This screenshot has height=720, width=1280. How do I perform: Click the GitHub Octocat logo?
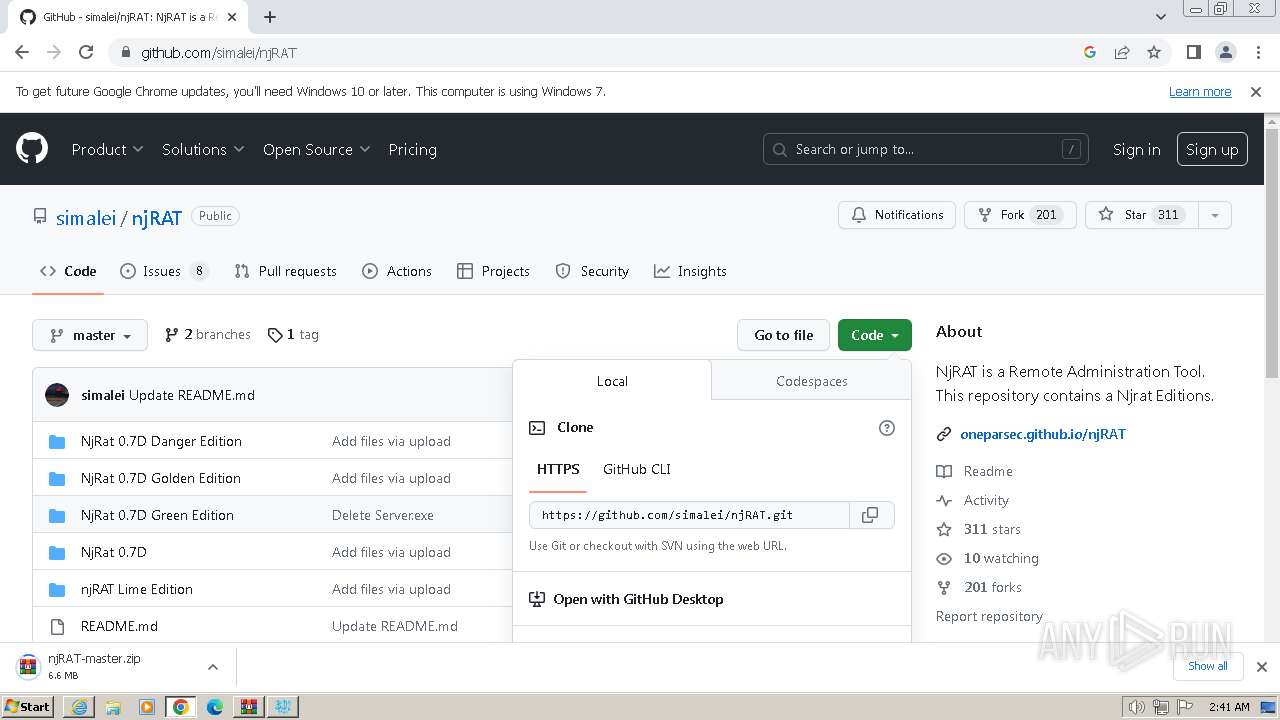coord(32,149)
